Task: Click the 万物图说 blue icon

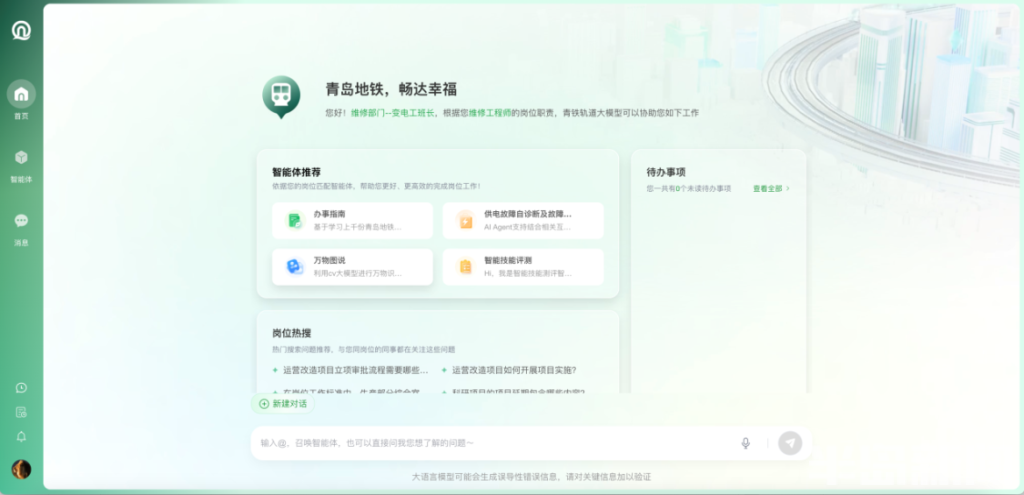Action: click(x=295, y=266)
